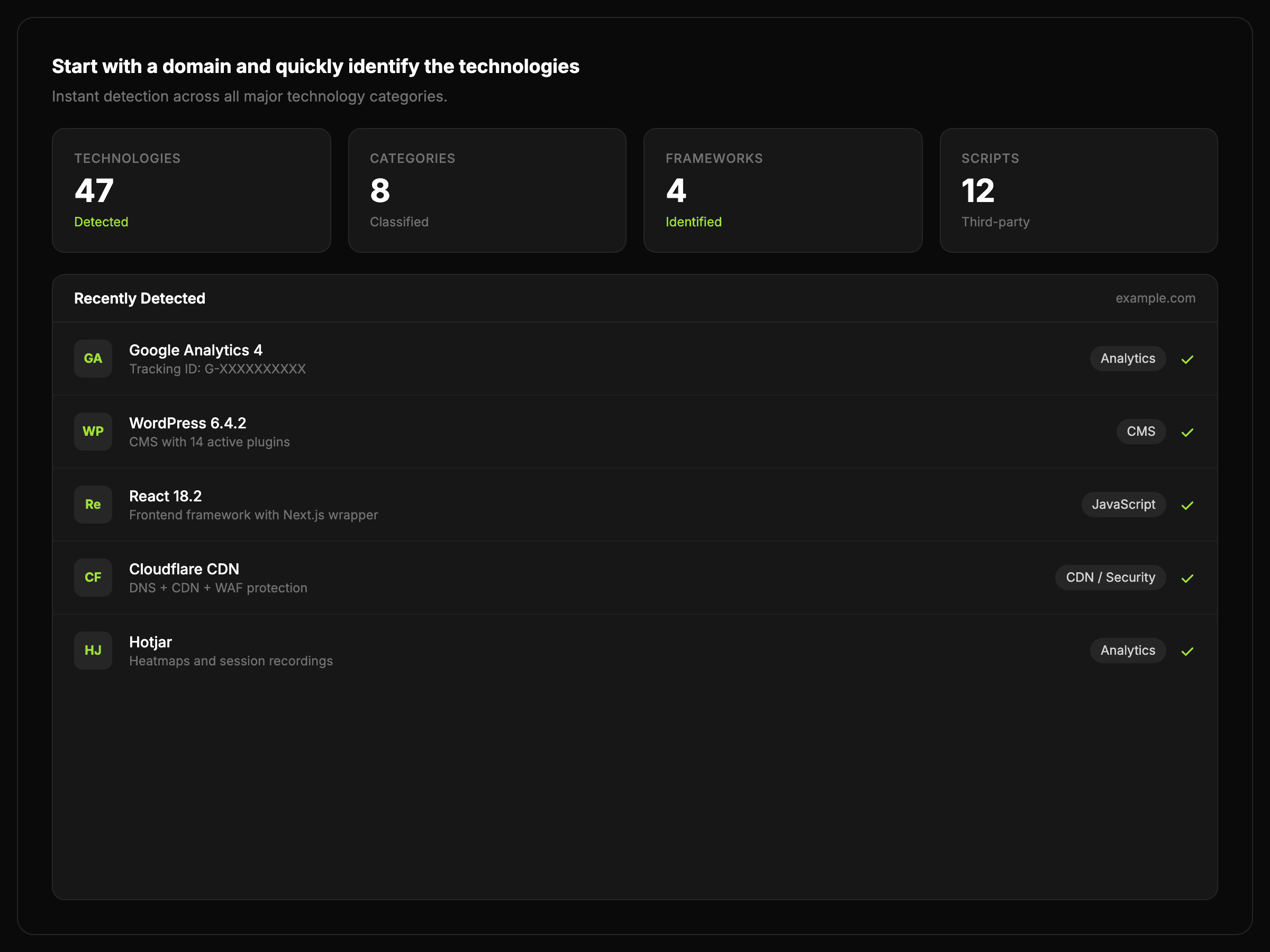Click checkmark beside CDN / Security tag

coord(1187,578)
